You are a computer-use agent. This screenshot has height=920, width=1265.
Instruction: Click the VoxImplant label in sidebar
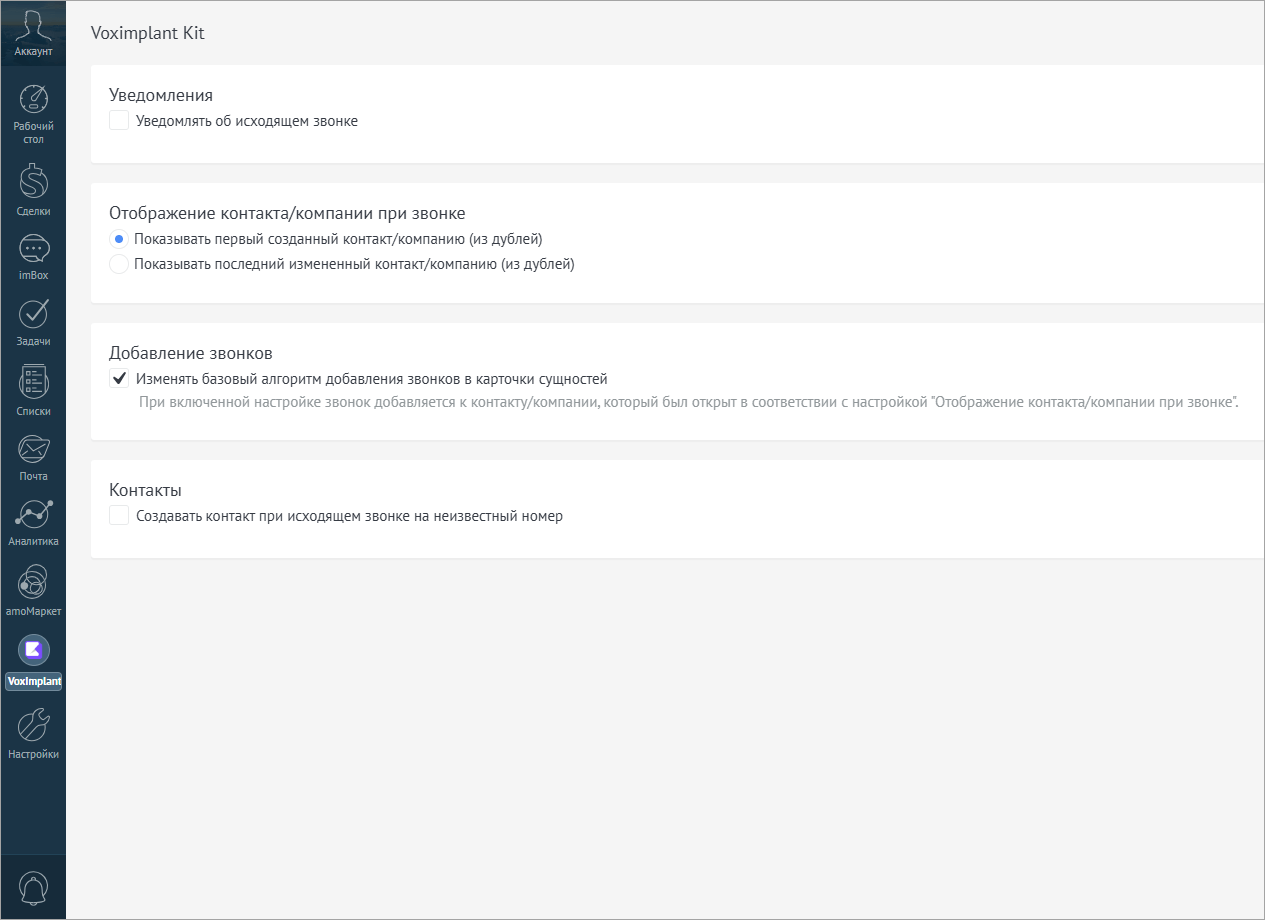[34, 682]
